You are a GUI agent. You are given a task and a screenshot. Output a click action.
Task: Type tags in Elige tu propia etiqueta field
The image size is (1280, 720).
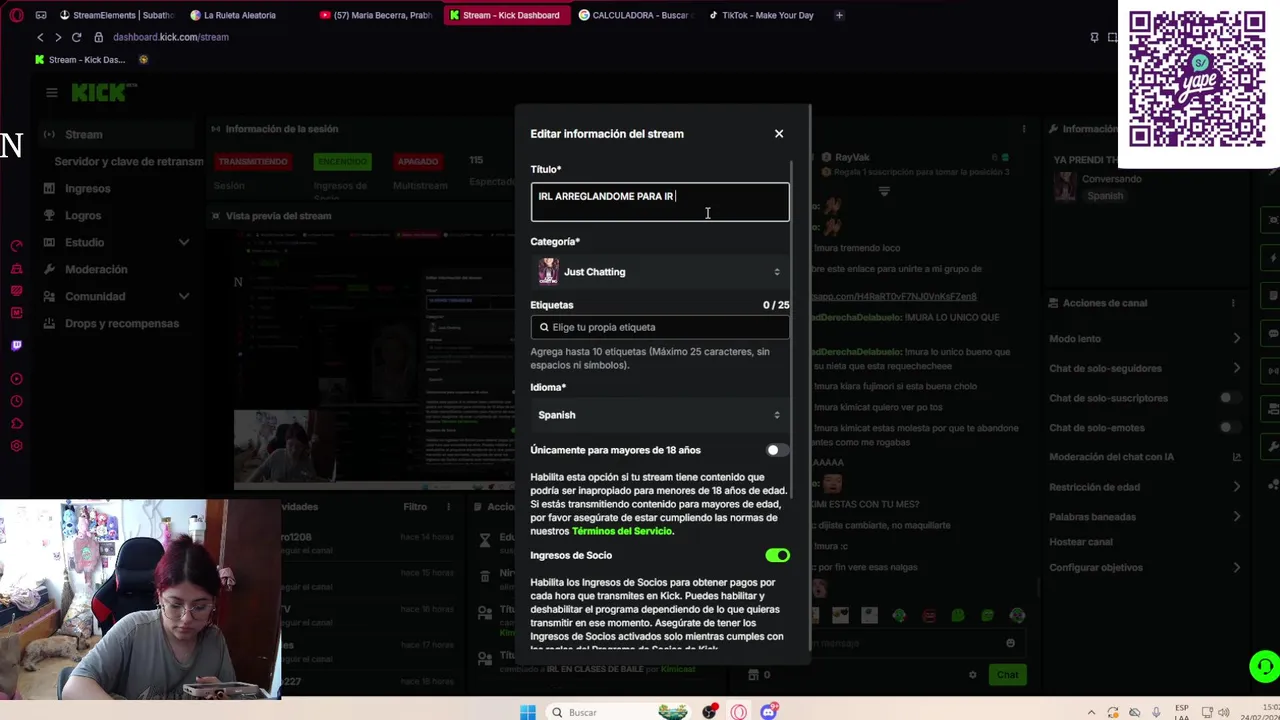click(x=660, y=327)
